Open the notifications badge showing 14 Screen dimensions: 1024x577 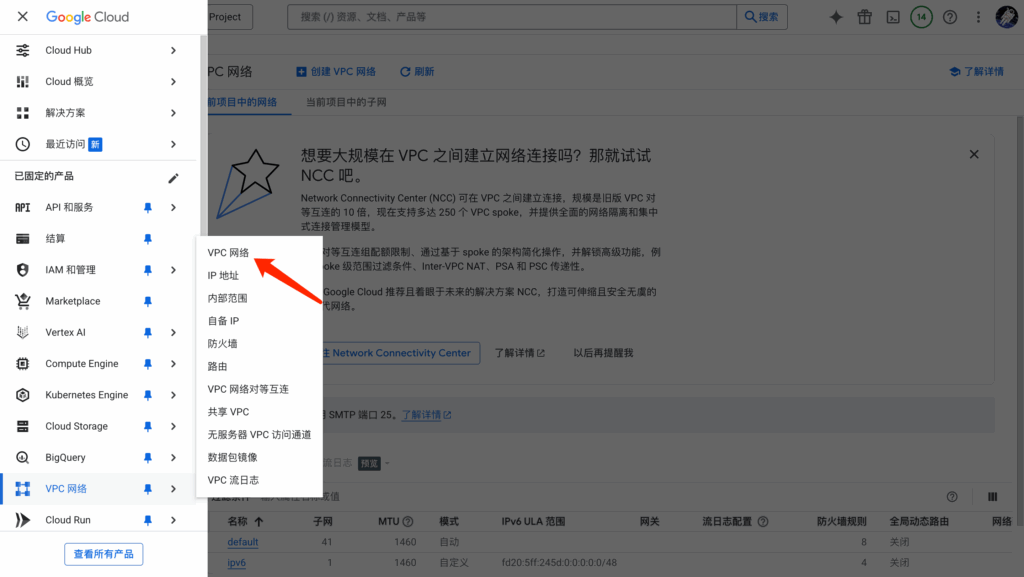(921, 17)
